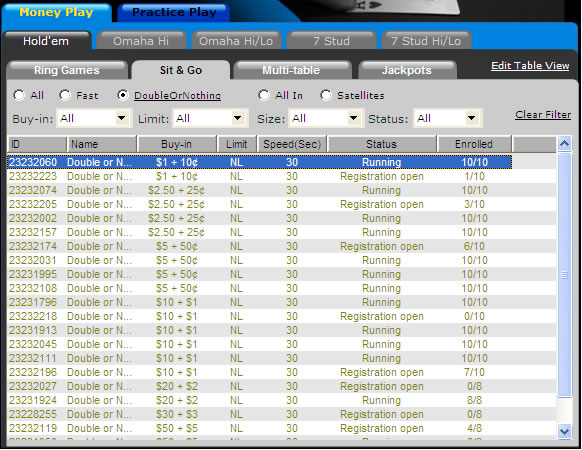Screen dimensions: 582x450
Task: Click the vertical scrollbar thumb
Action: pyautogui.click(x=565, y=275)
